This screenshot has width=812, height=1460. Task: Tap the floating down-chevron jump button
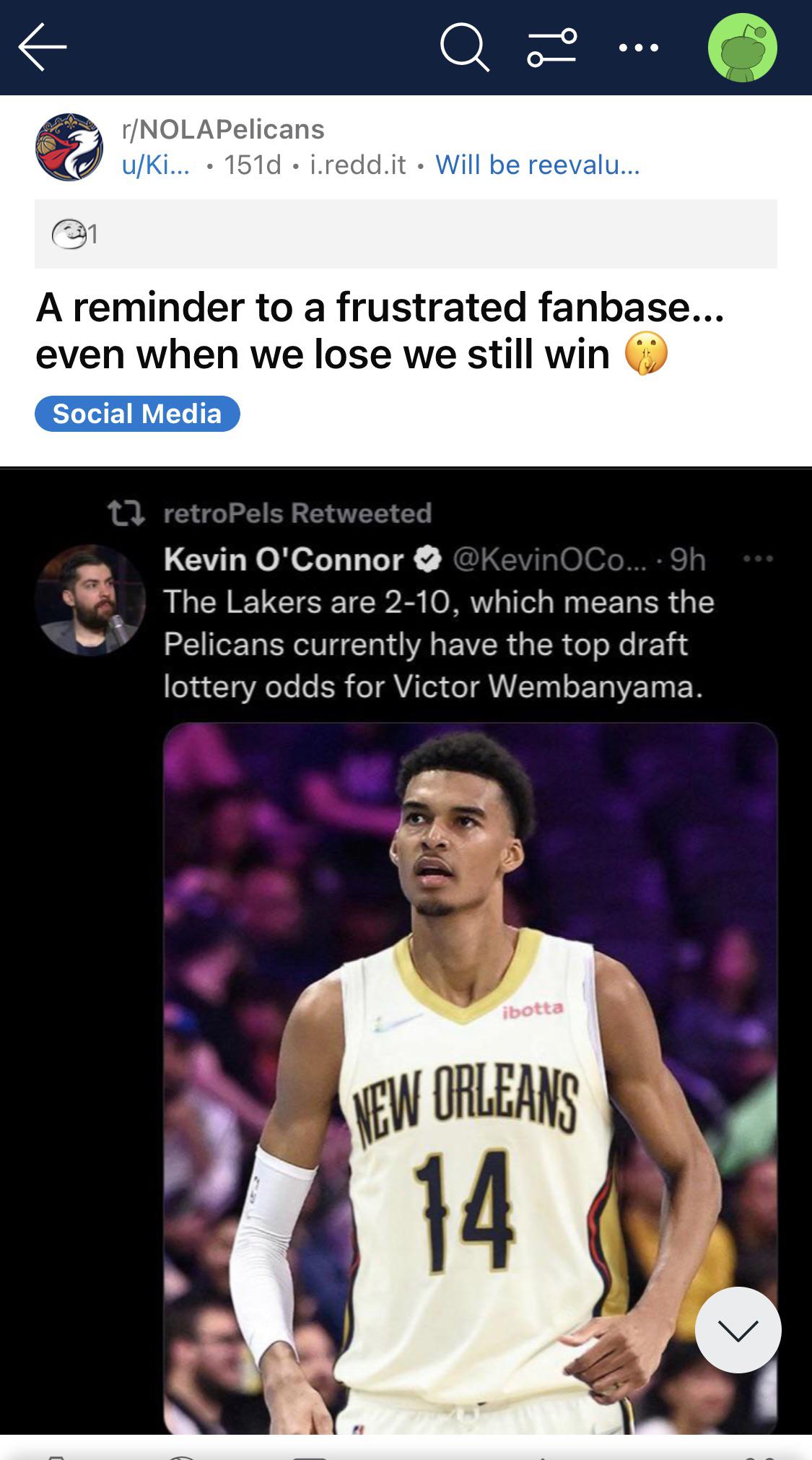738,1330
